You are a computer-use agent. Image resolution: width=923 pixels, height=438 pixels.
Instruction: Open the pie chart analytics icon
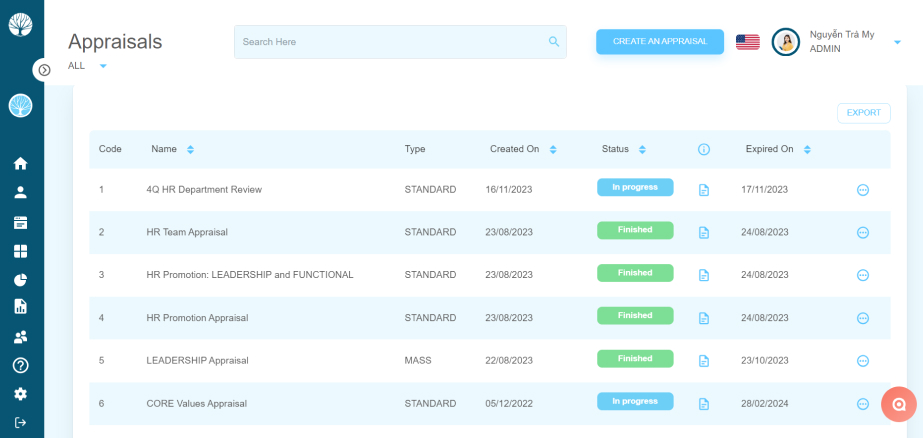tap(21, 280)
